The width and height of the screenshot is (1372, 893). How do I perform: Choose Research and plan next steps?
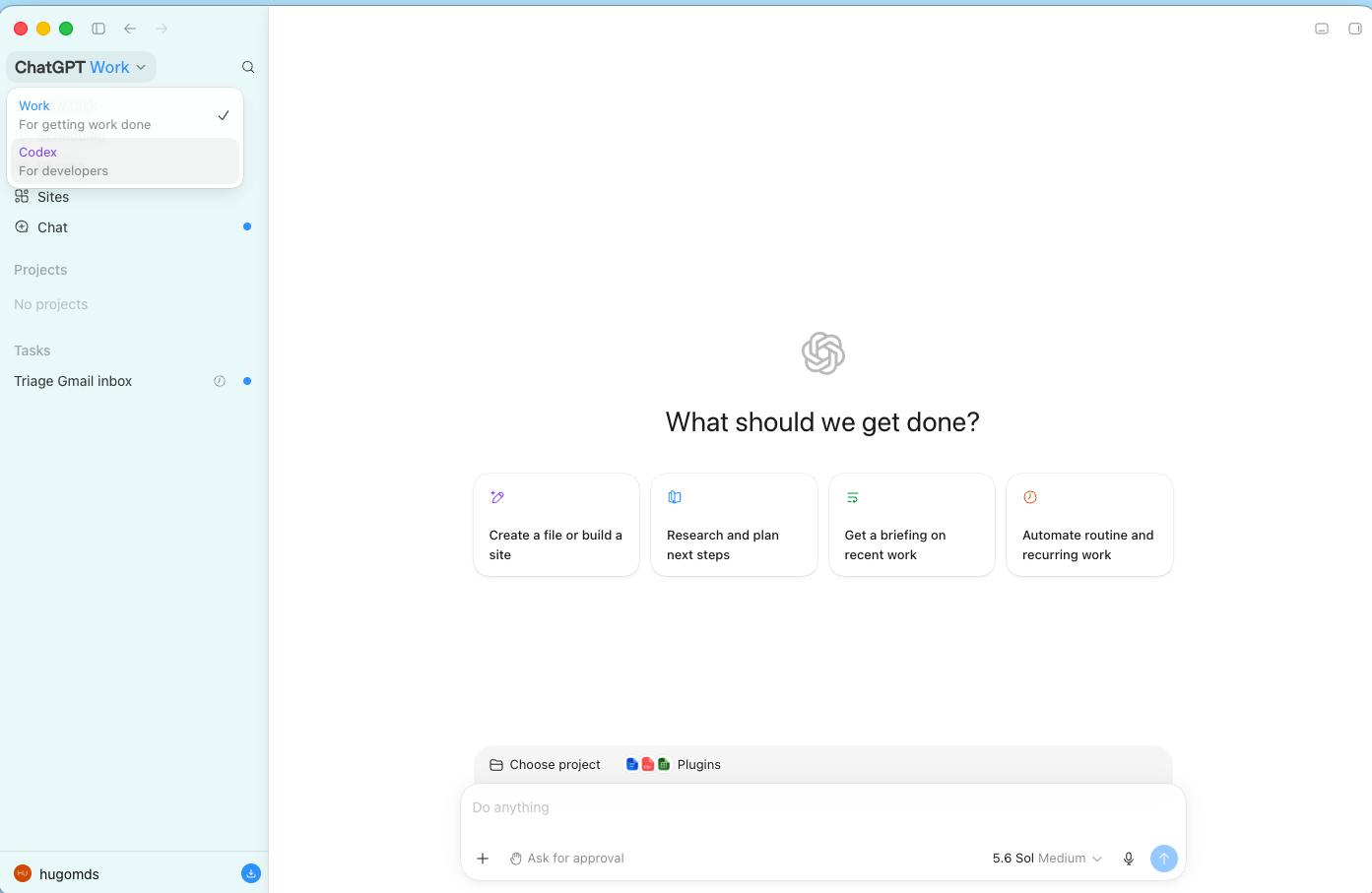coord(734,525)
